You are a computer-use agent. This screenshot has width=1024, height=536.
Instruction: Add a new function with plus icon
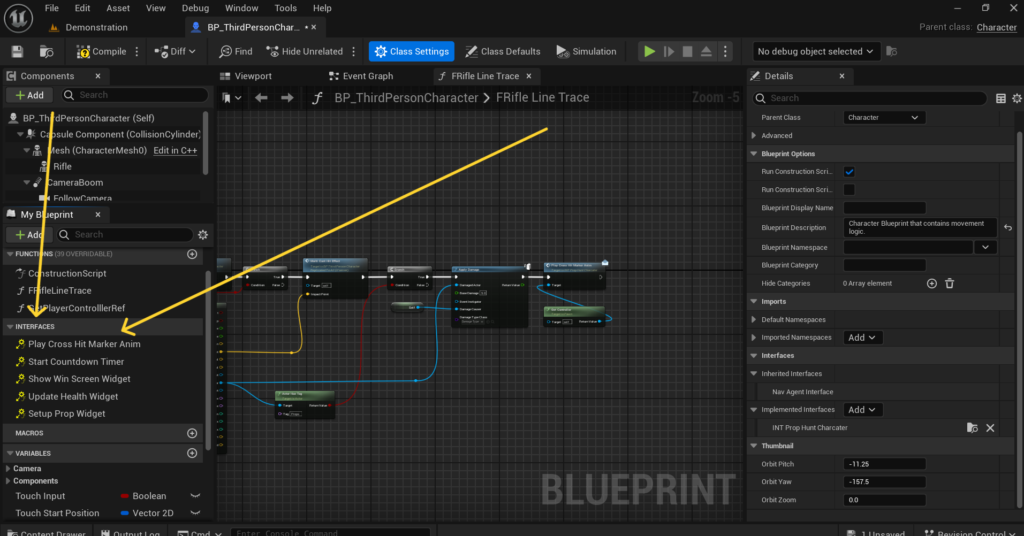(x=192, y=254)
